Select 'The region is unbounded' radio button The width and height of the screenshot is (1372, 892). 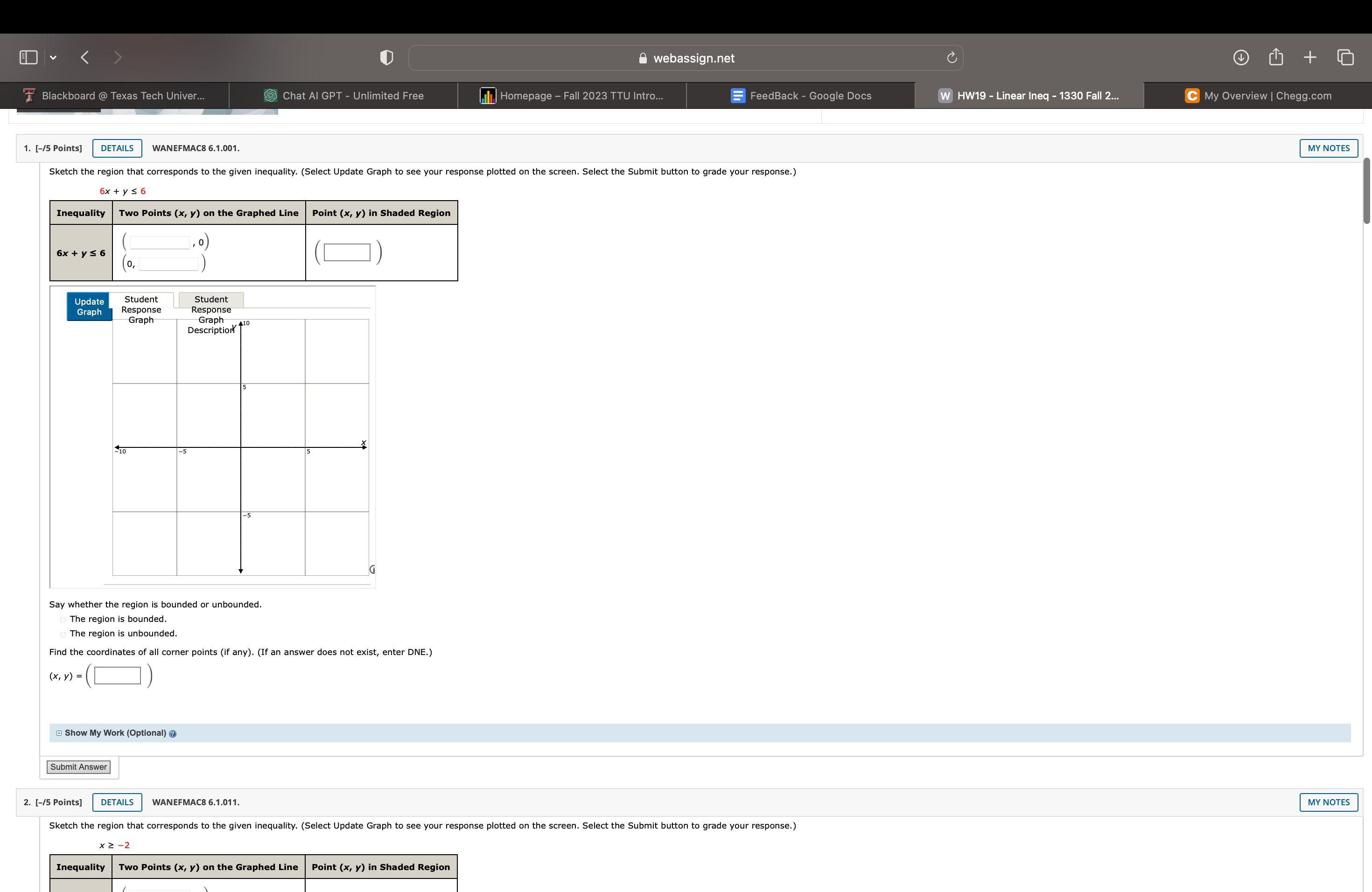[63, 634]
